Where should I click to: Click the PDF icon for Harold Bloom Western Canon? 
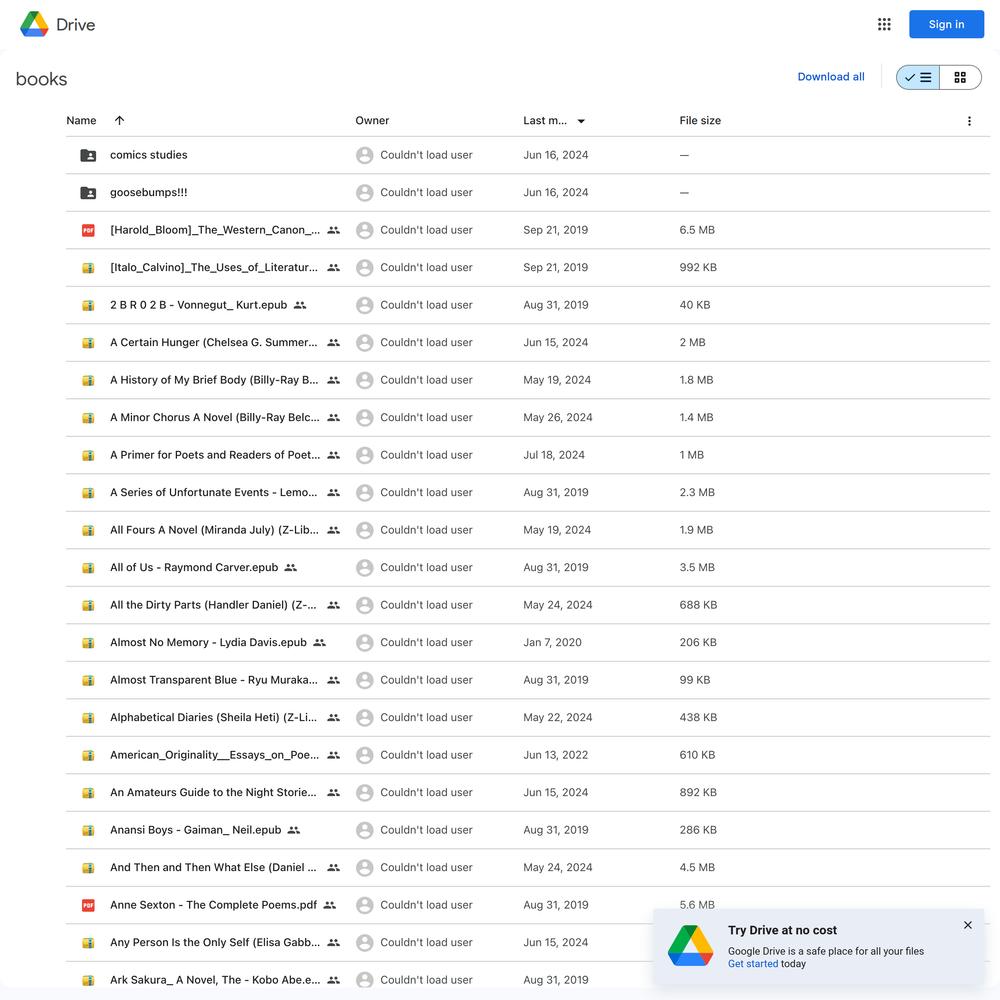(x=88, y=230)
